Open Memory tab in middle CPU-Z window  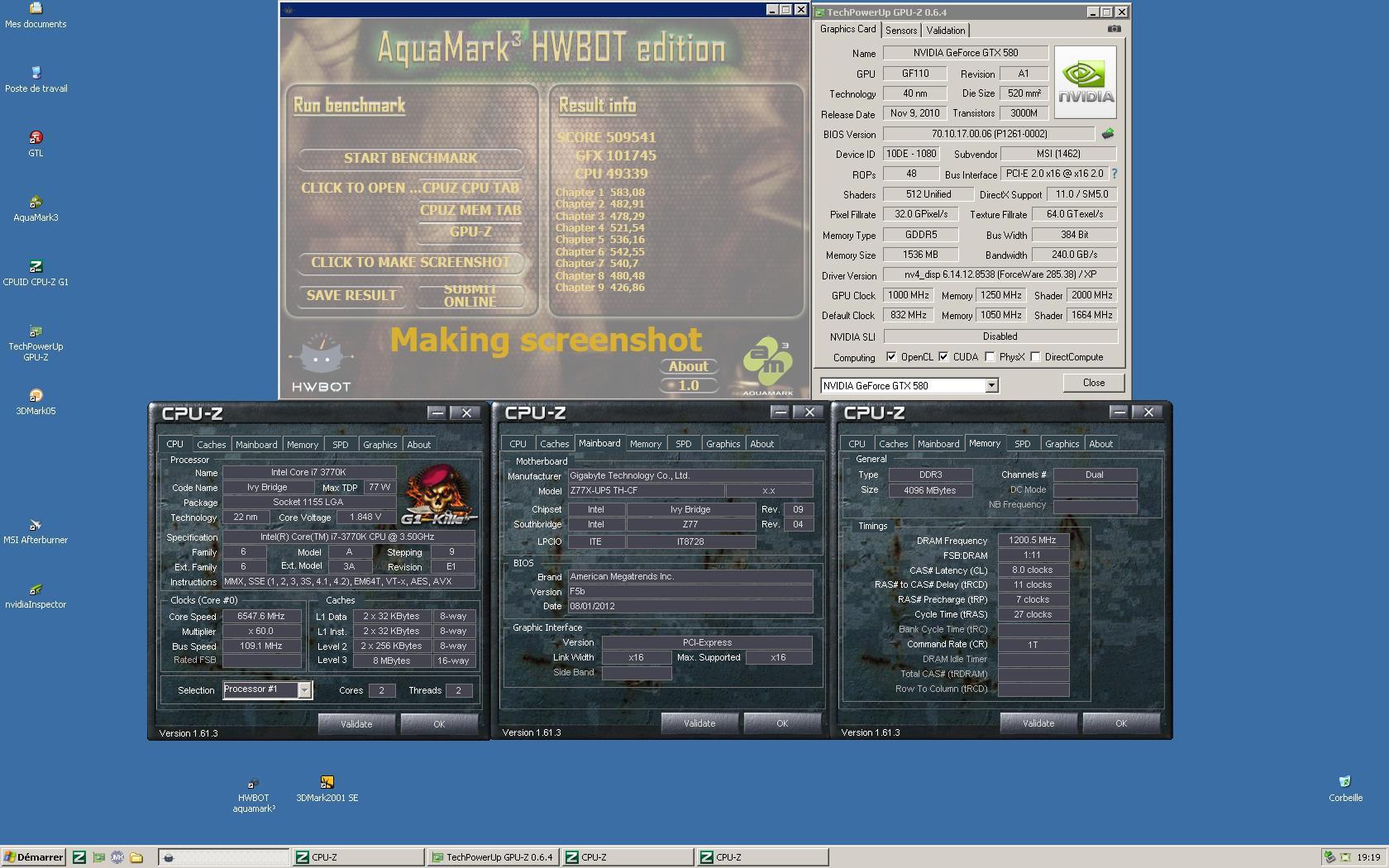click(x=645, y=444)
